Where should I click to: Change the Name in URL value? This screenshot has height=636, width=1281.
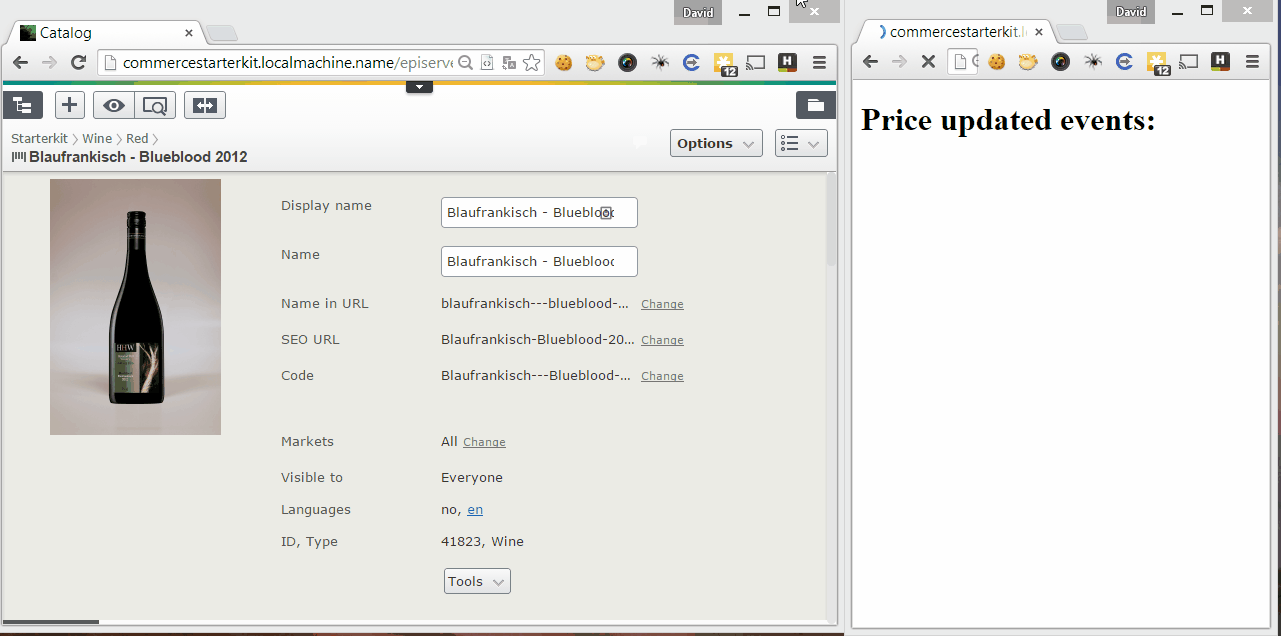click(662, 304)
